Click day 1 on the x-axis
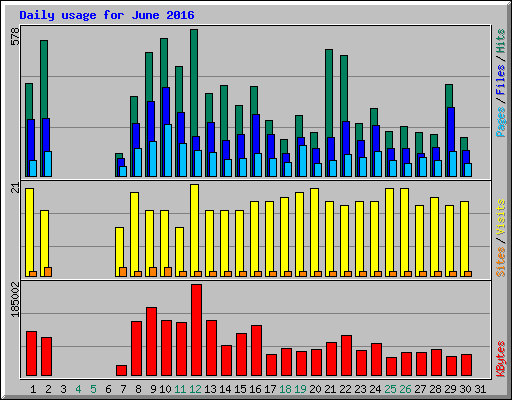This screenshot has height=400, width=512. coord(33,389)
